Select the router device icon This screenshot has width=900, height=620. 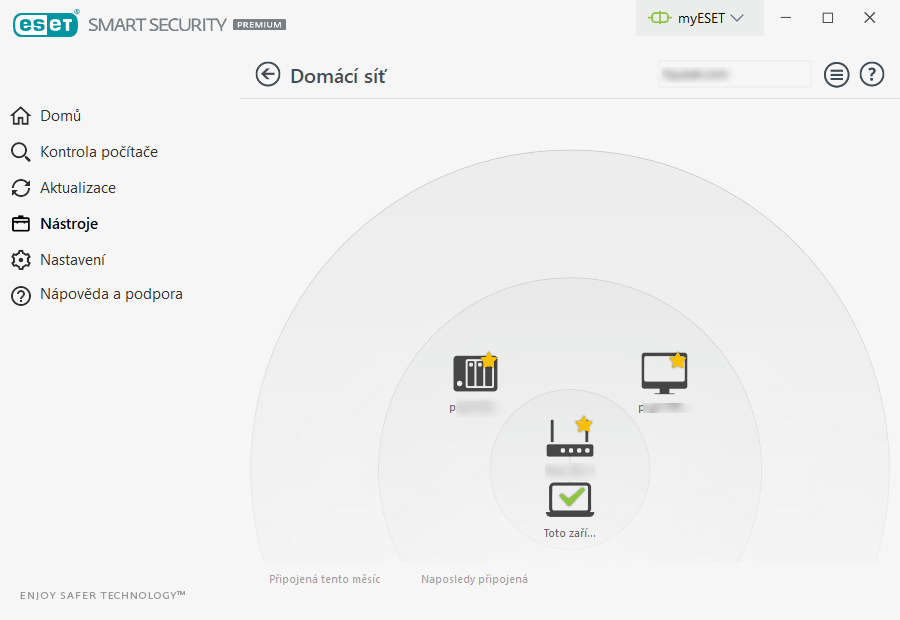point(569,440)
